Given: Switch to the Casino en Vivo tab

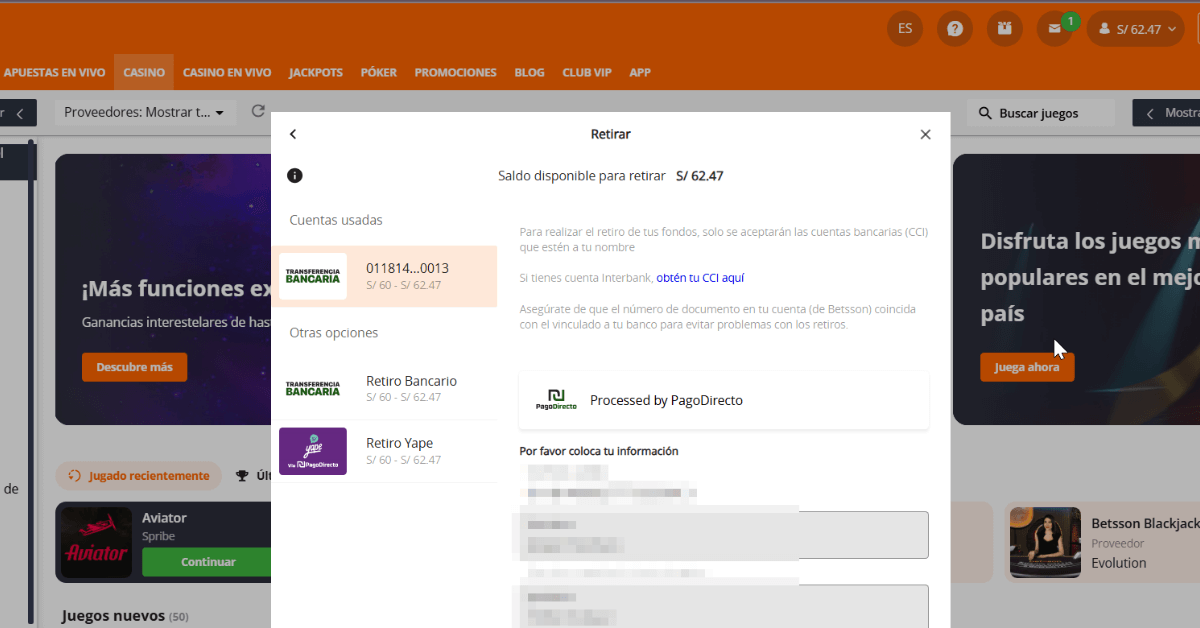Looking at the screenshot, I should point(227,73).
